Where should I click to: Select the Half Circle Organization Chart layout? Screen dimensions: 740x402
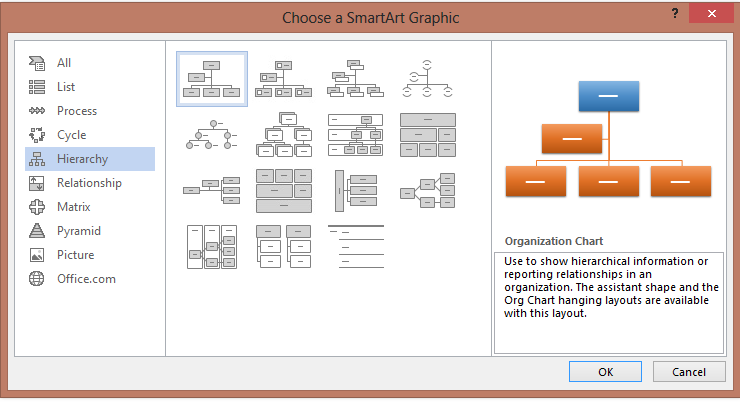point(427,78)
